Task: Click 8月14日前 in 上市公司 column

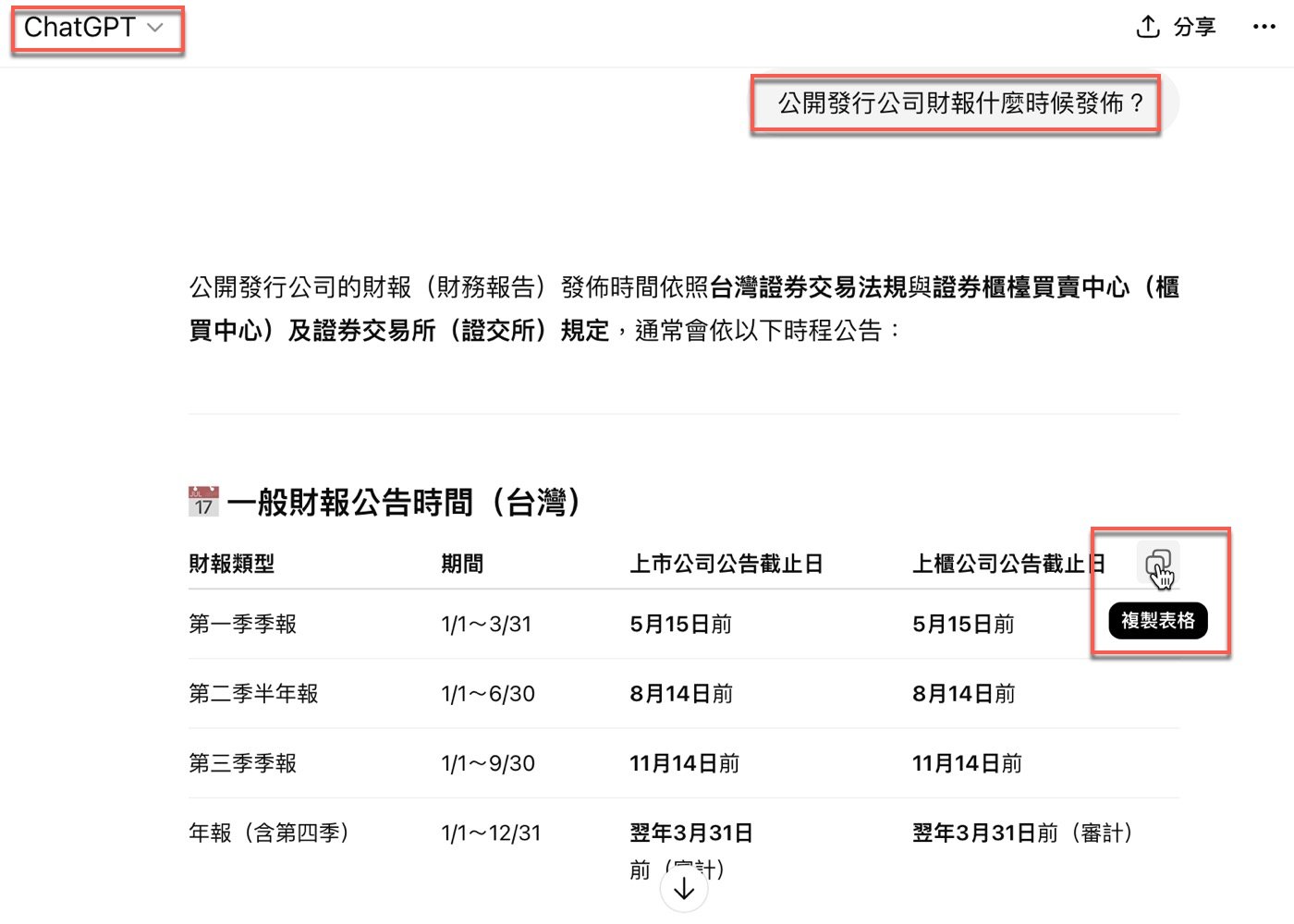Action: coord(681,694)
